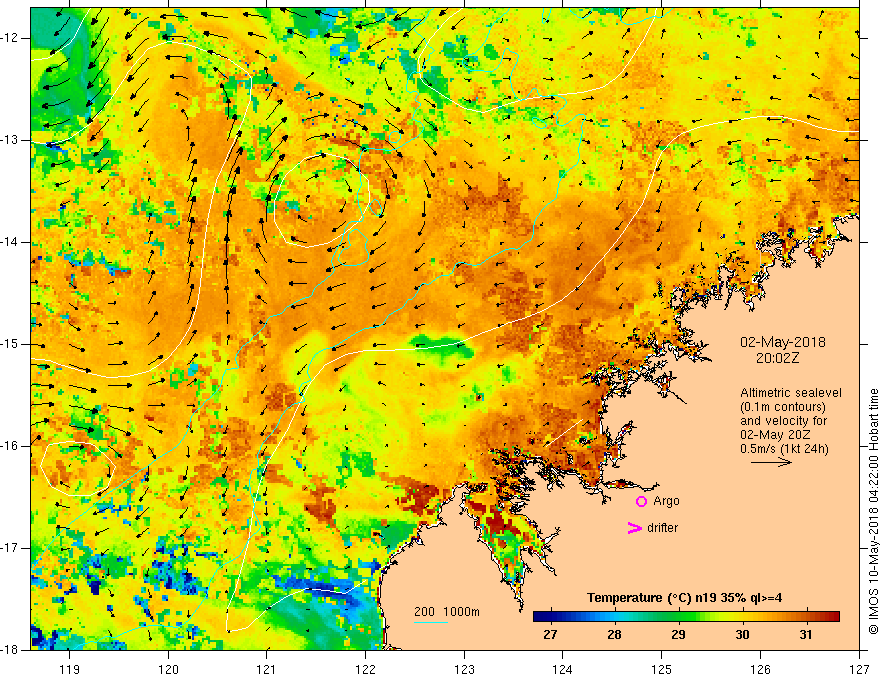Screen dimensions: 880x680
Task: Click the elongated green cool patch near 15S 122.7E
Action: pos(442,344)
